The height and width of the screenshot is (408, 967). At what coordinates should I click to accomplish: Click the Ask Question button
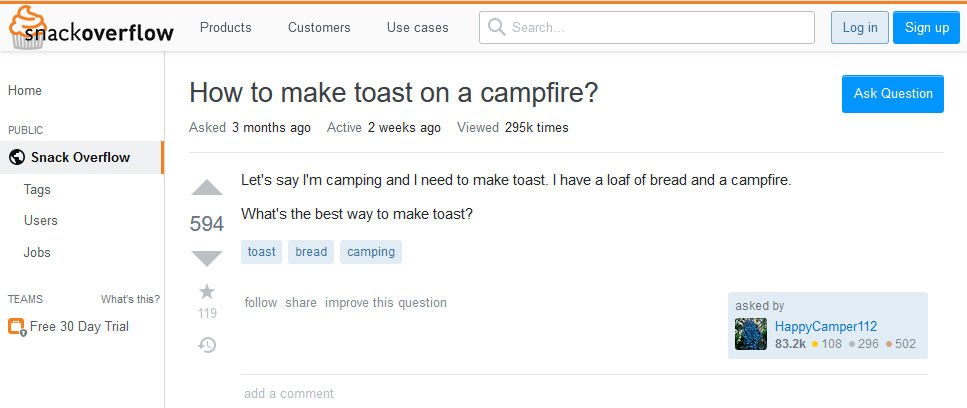892,93
